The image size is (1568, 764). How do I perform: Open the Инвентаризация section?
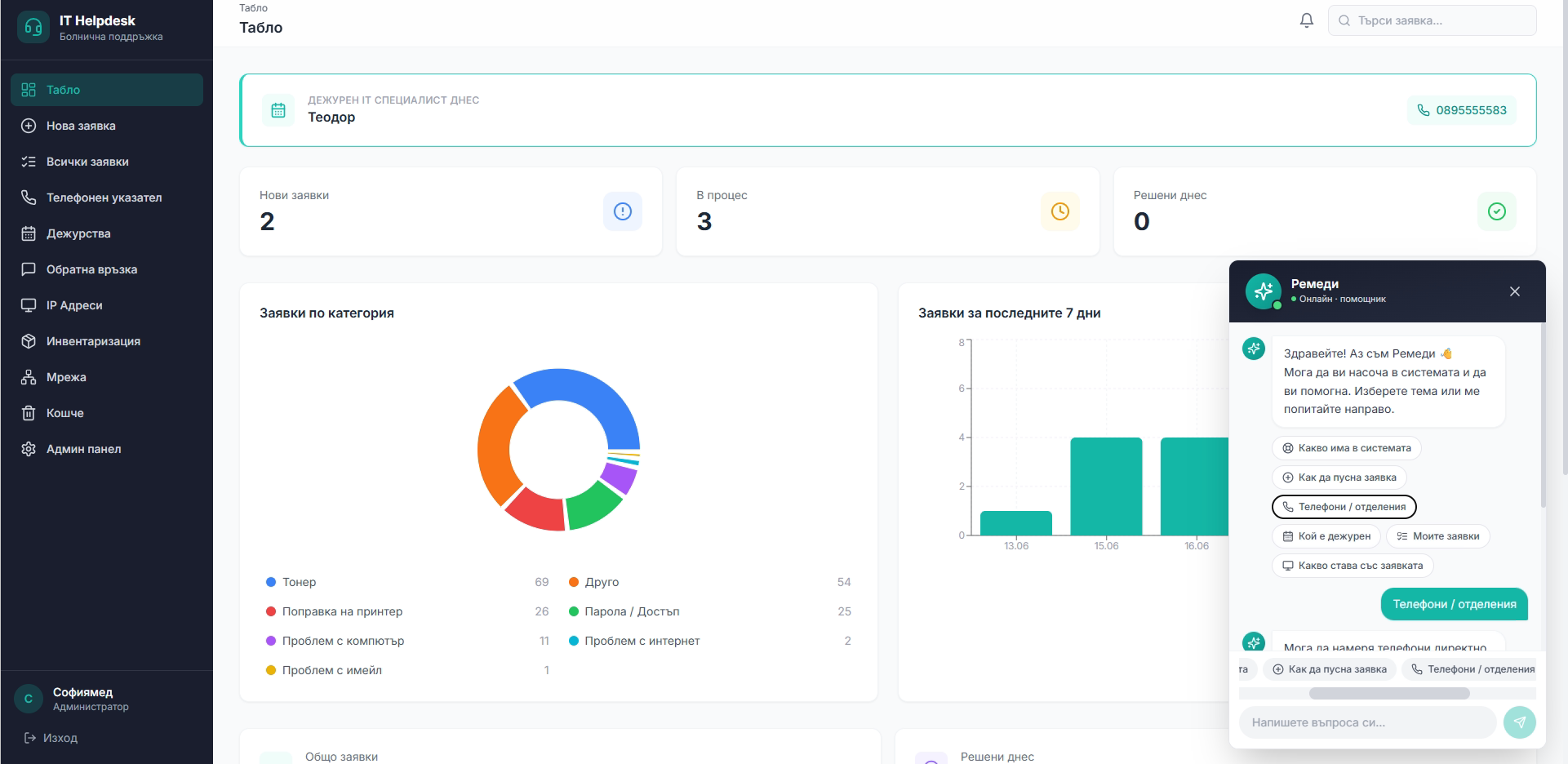coord(107,341)
